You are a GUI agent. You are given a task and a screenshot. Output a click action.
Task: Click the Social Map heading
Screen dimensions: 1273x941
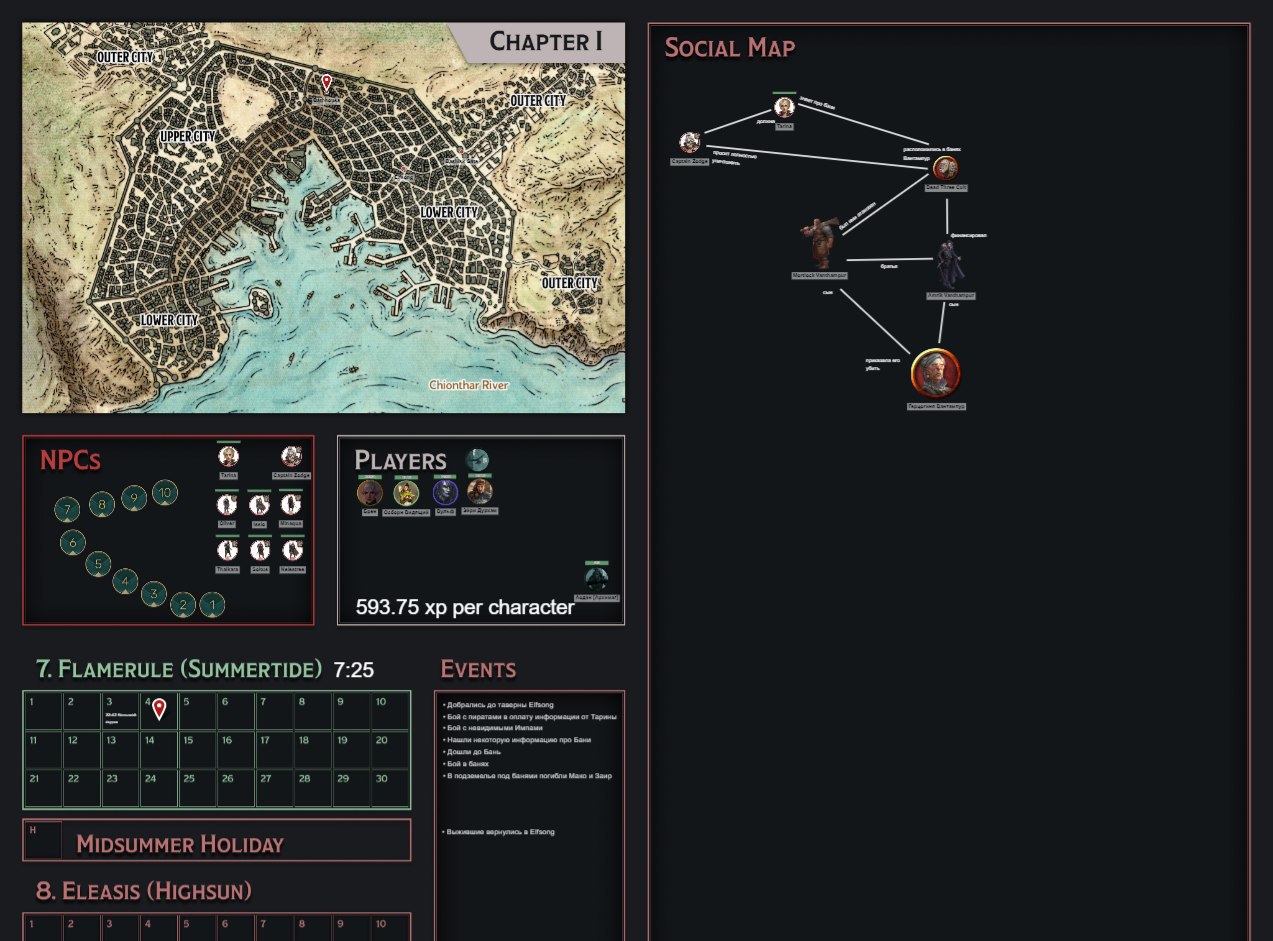point(730,47)
